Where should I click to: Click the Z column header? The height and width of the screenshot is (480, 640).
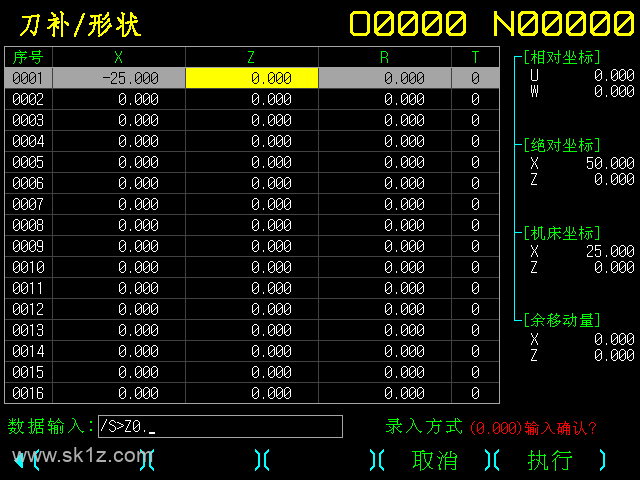point(252,57)
